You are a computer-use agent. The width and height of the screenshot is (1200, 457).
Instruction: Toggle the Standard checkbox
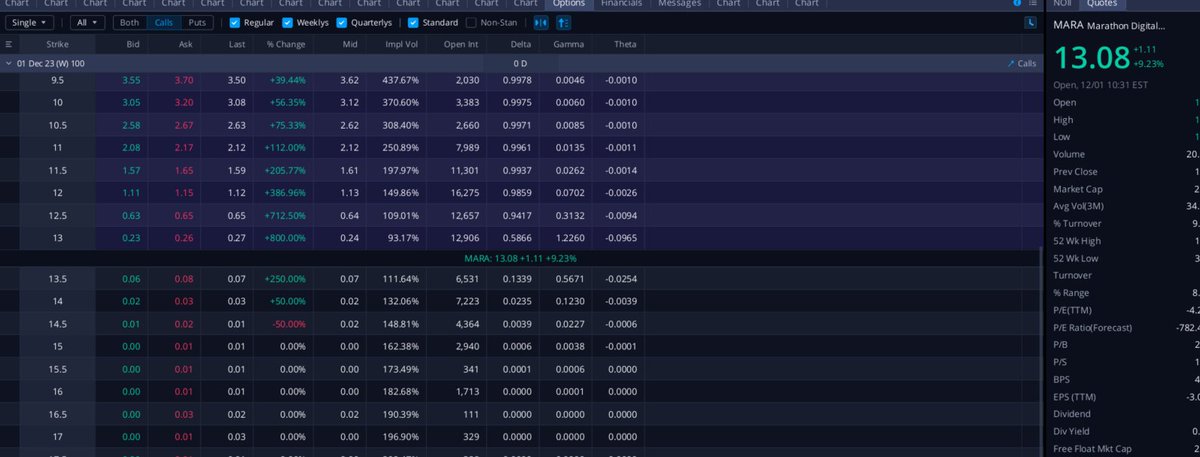tap(413, 22)
